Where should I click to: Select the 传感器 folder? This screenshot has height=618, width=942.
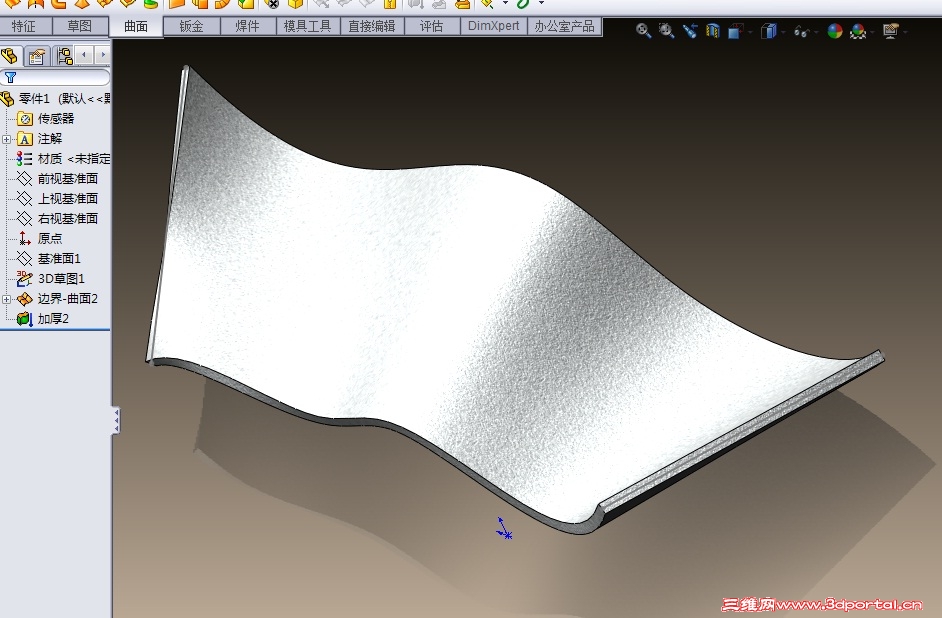click(46, 118)
